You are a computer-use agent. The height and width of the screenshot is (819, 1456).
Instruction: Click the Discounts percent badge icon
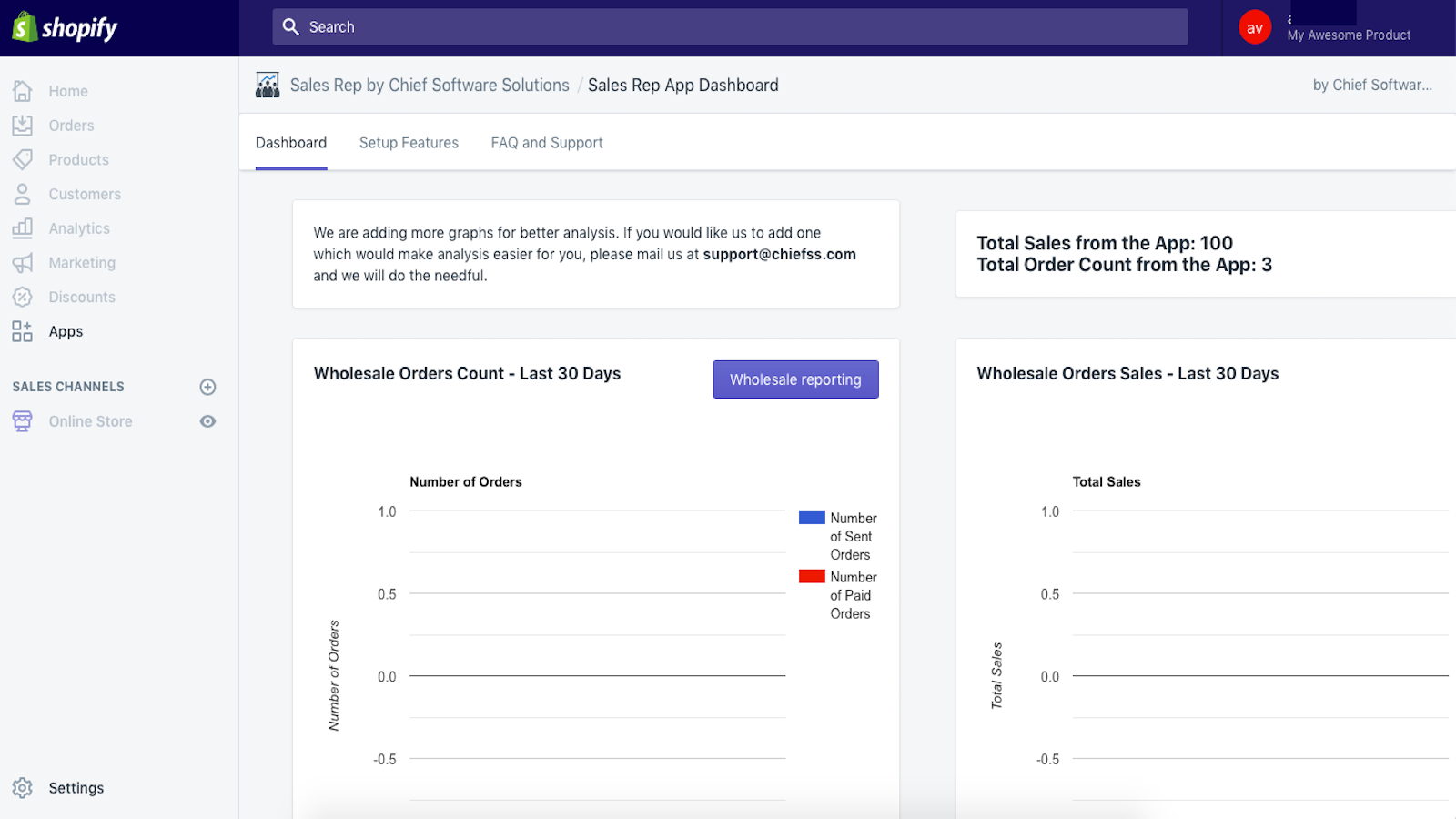coord(23,297)
